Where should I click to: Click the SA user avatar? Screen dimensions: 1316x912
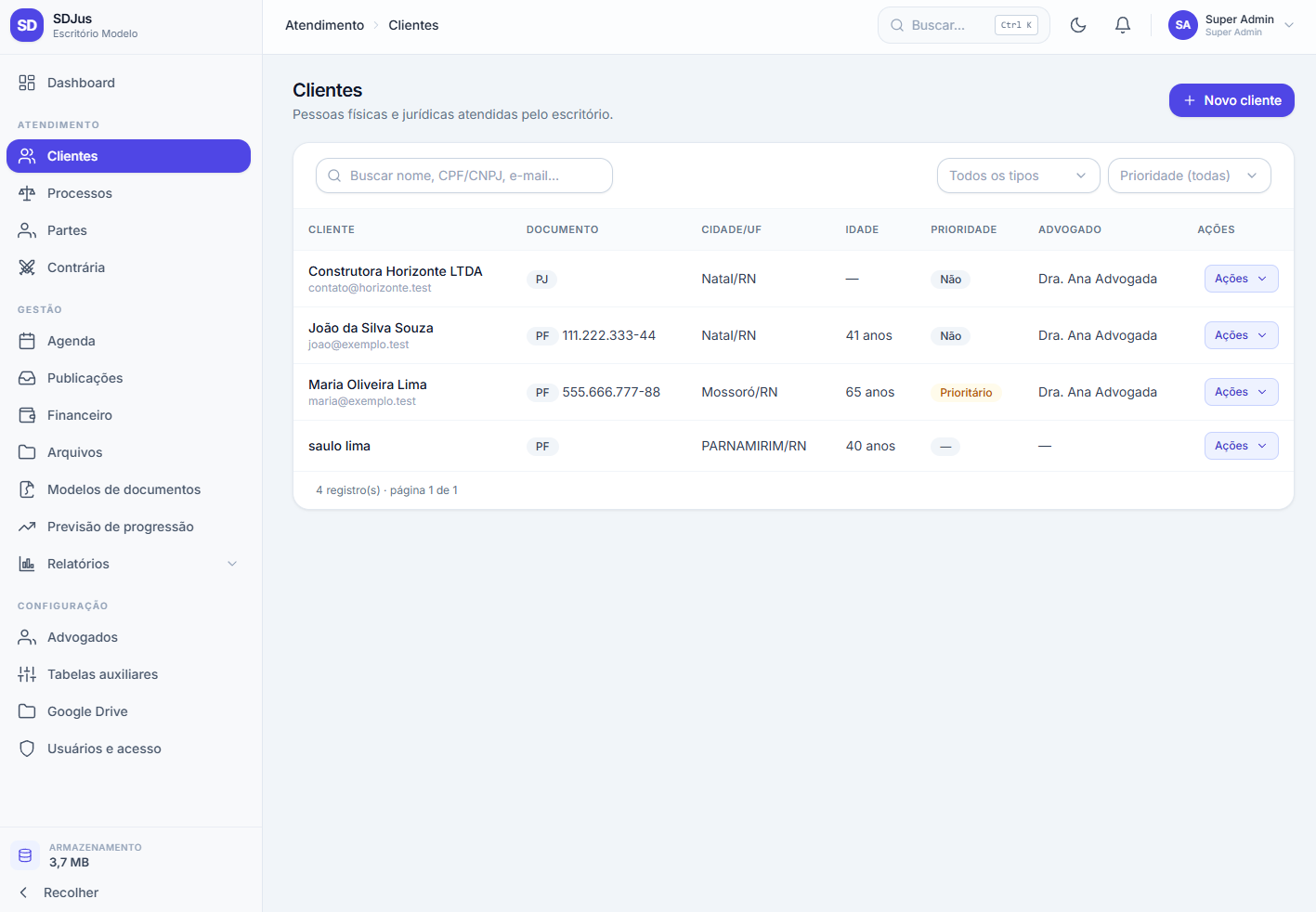point(1183,25)
